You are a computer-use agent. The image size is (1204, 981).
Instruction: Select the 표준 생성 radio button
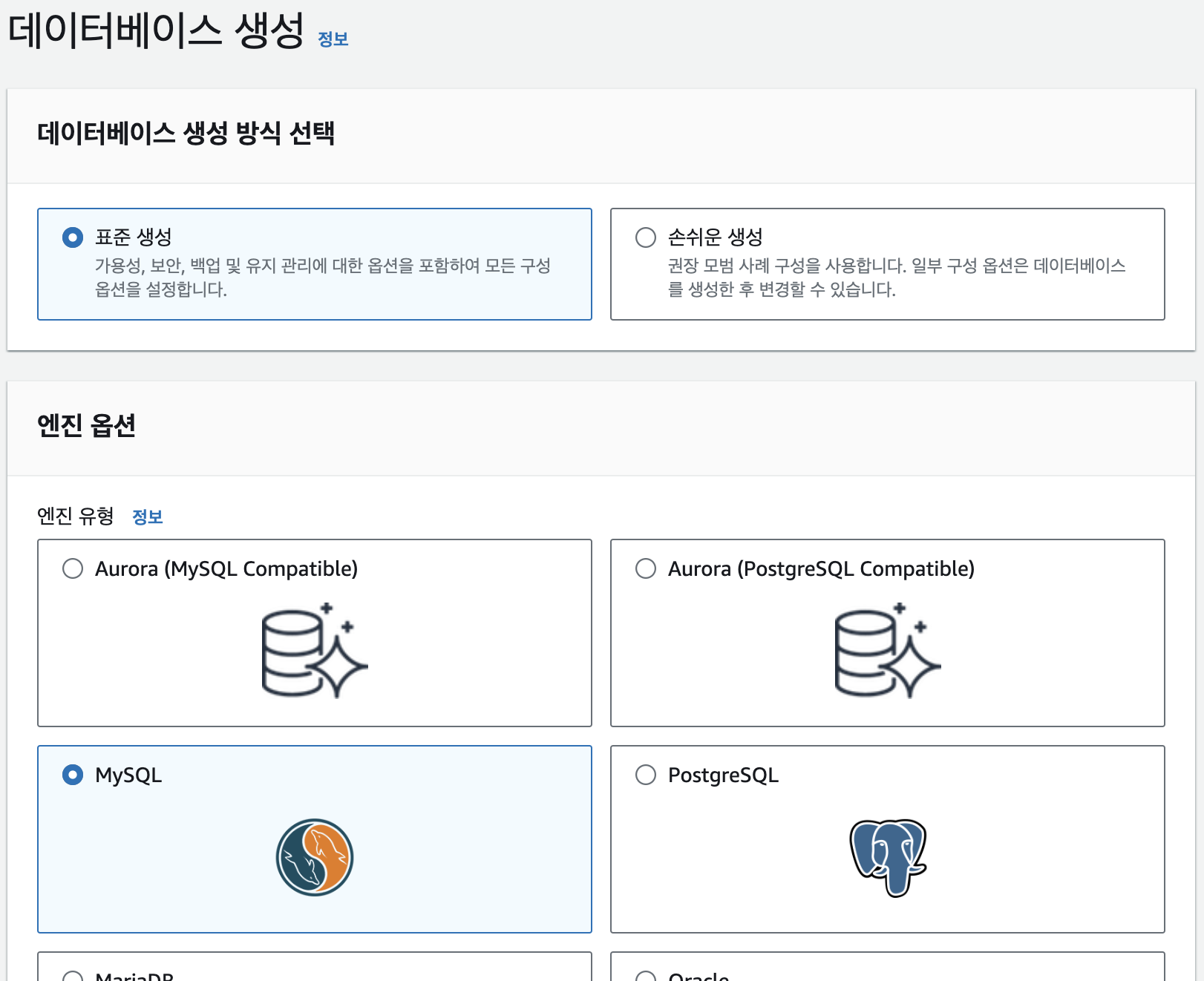coord(73,237)
